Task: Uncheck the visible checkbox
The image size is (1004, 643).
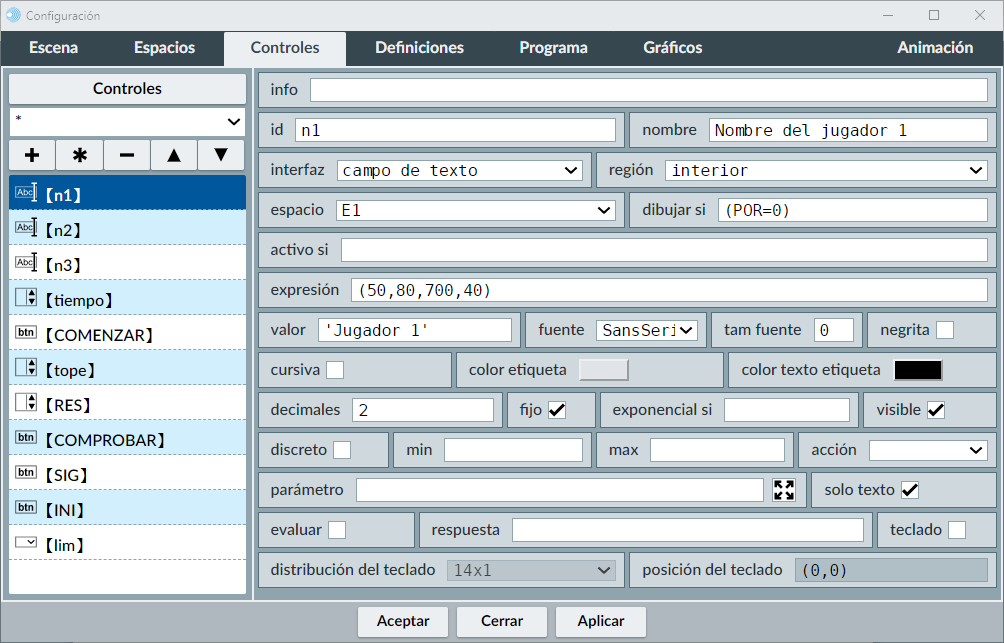Action: [936, 410]
